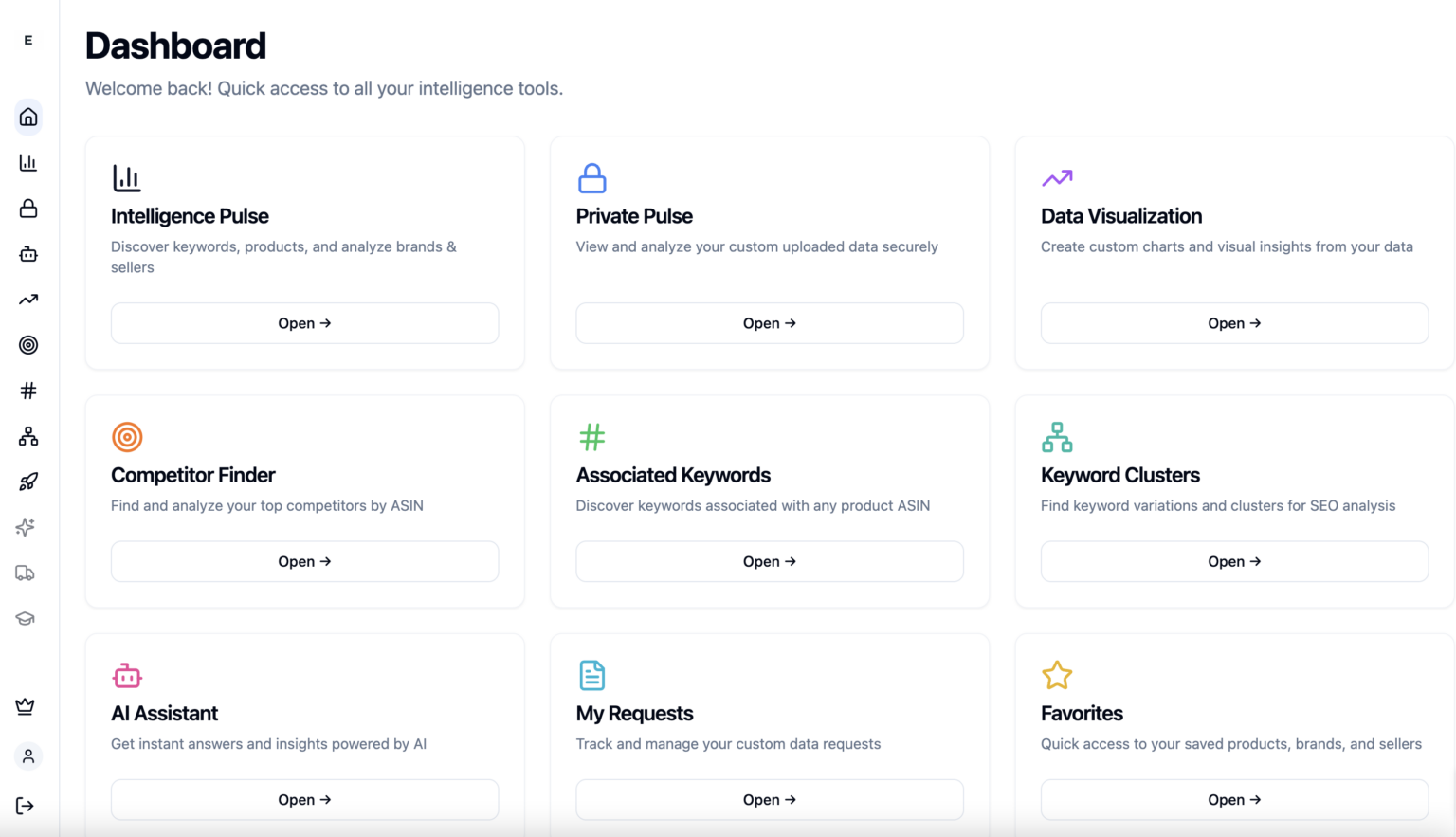Open the trending arrow sidebar icon
Viewport: 1456px width, 837px height.
[28, 300]
